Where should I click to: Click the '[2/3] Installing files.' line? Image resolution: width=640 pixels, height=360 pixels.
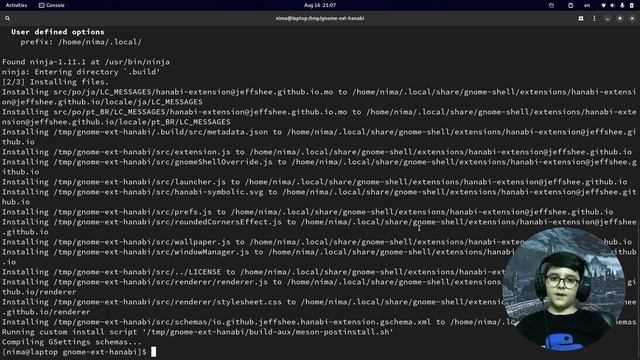click(56, 82)
